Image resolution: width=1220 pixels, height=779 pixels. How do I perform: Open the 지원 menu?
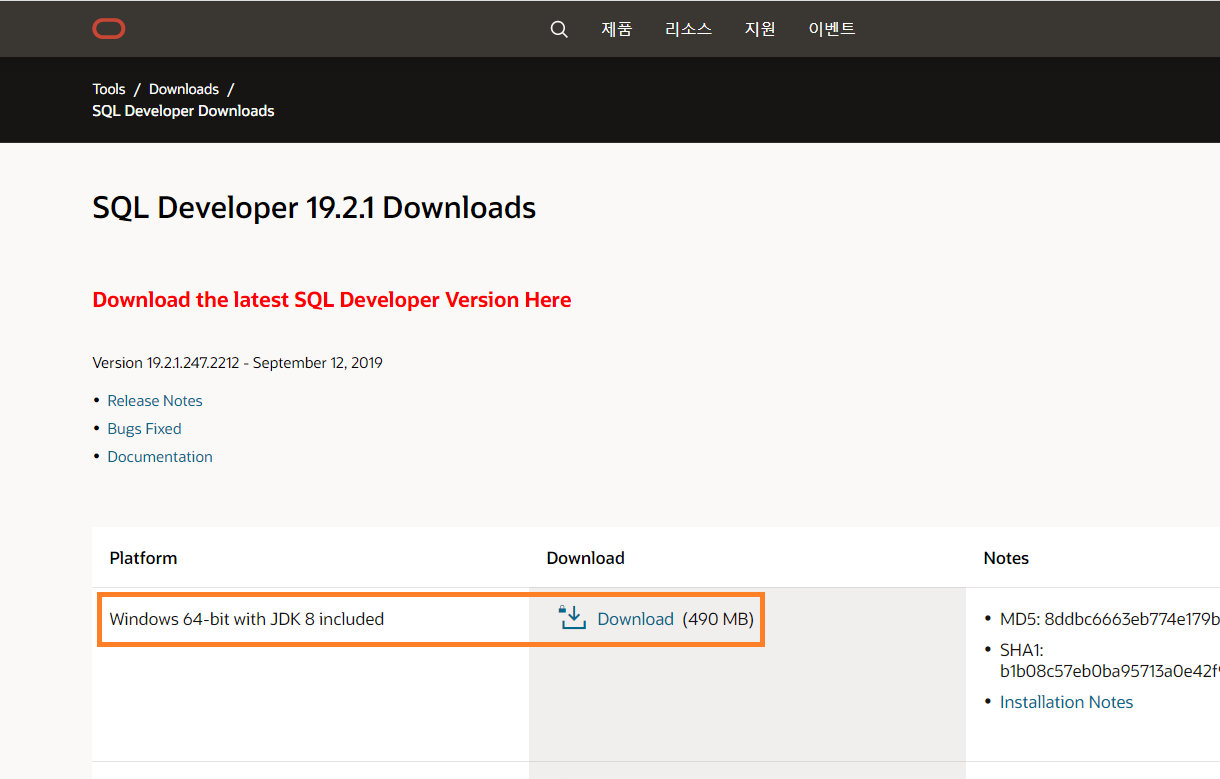pyautogui.click(x=760, y=29)
